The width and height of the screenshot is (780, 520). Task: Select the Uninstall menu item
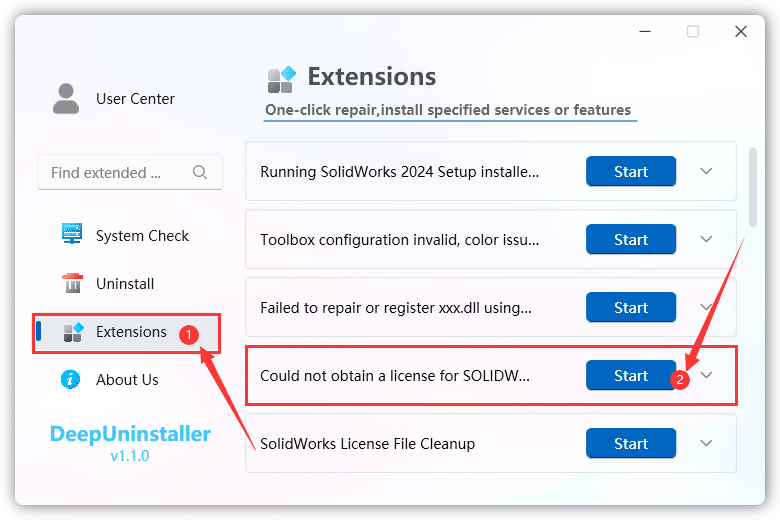tap(125, 284)
